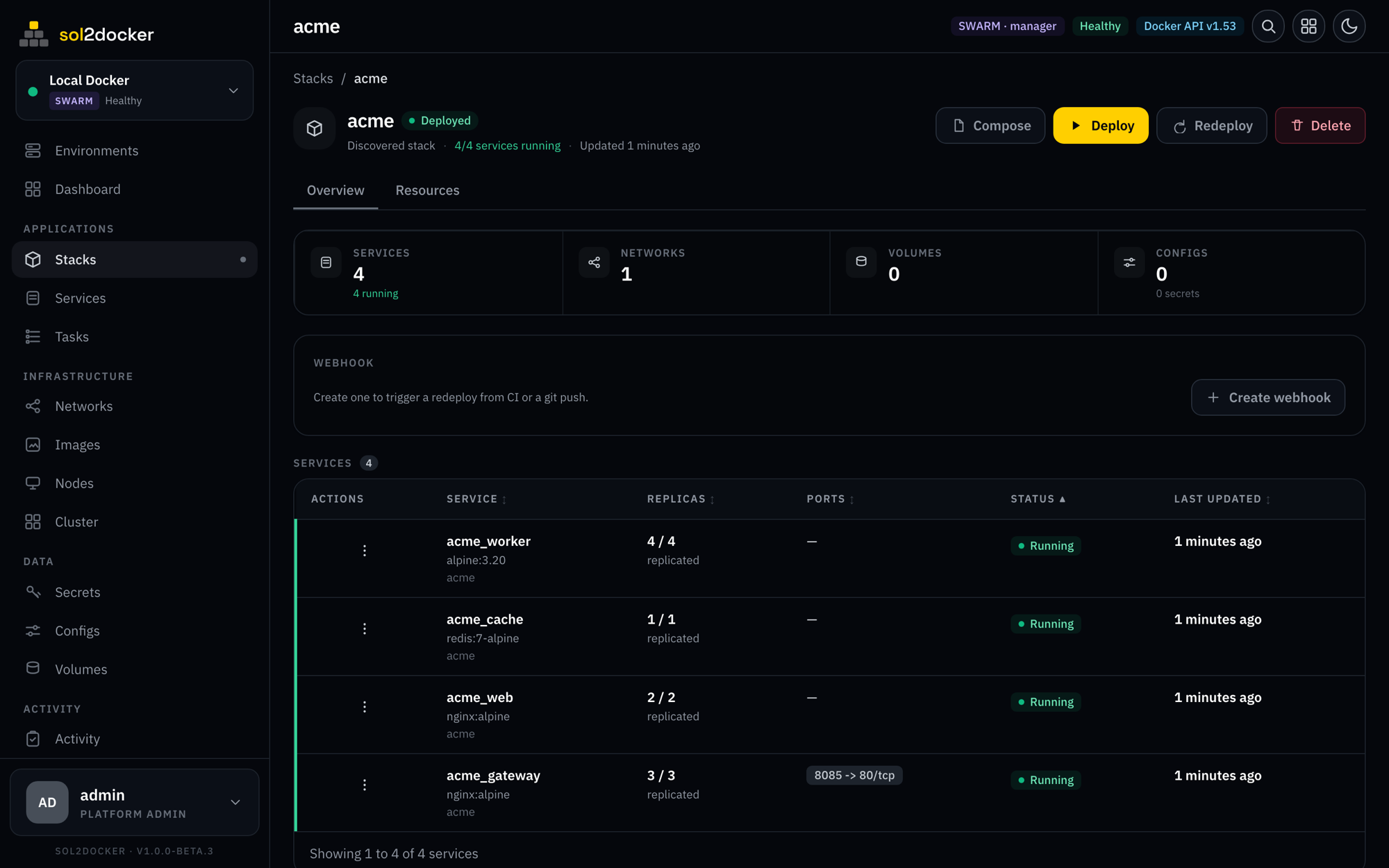The width and height of the screenshot is (1389, 868).
Task: Switch to the Resources tab
Action: click(x=427, y=190)
